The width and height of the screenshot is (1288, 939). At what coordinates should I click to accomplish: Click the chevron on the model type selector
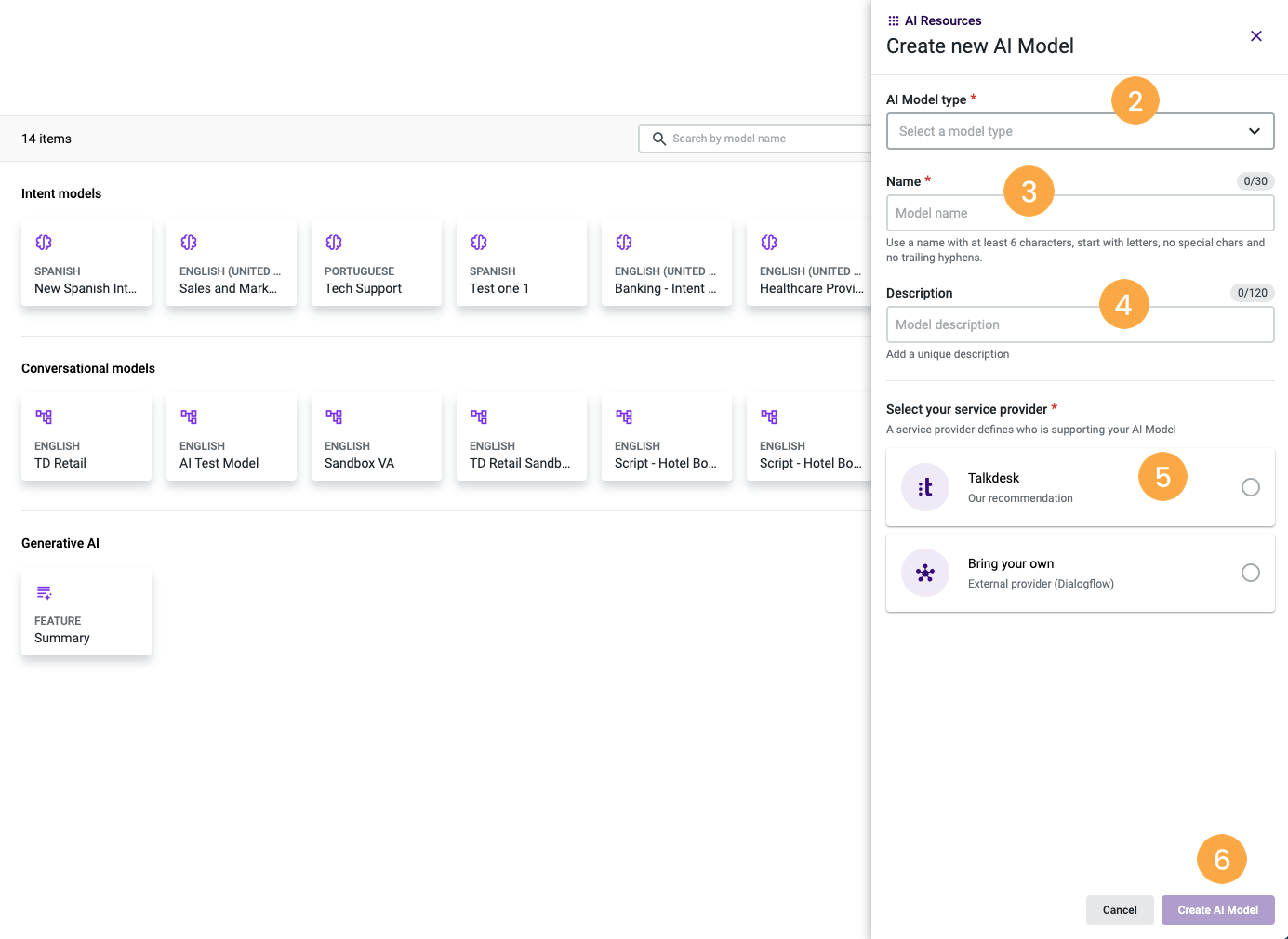(1254, 131)
